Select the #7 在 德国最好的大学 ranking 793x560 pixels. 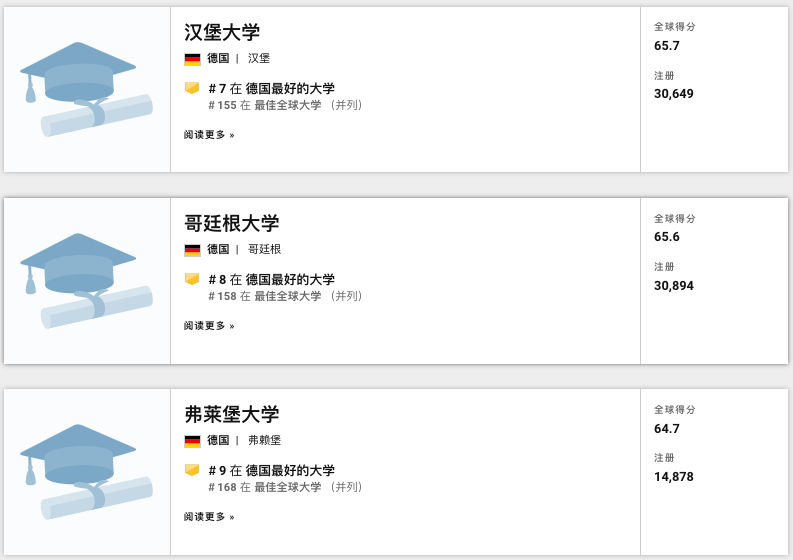(x=271, y=88)
